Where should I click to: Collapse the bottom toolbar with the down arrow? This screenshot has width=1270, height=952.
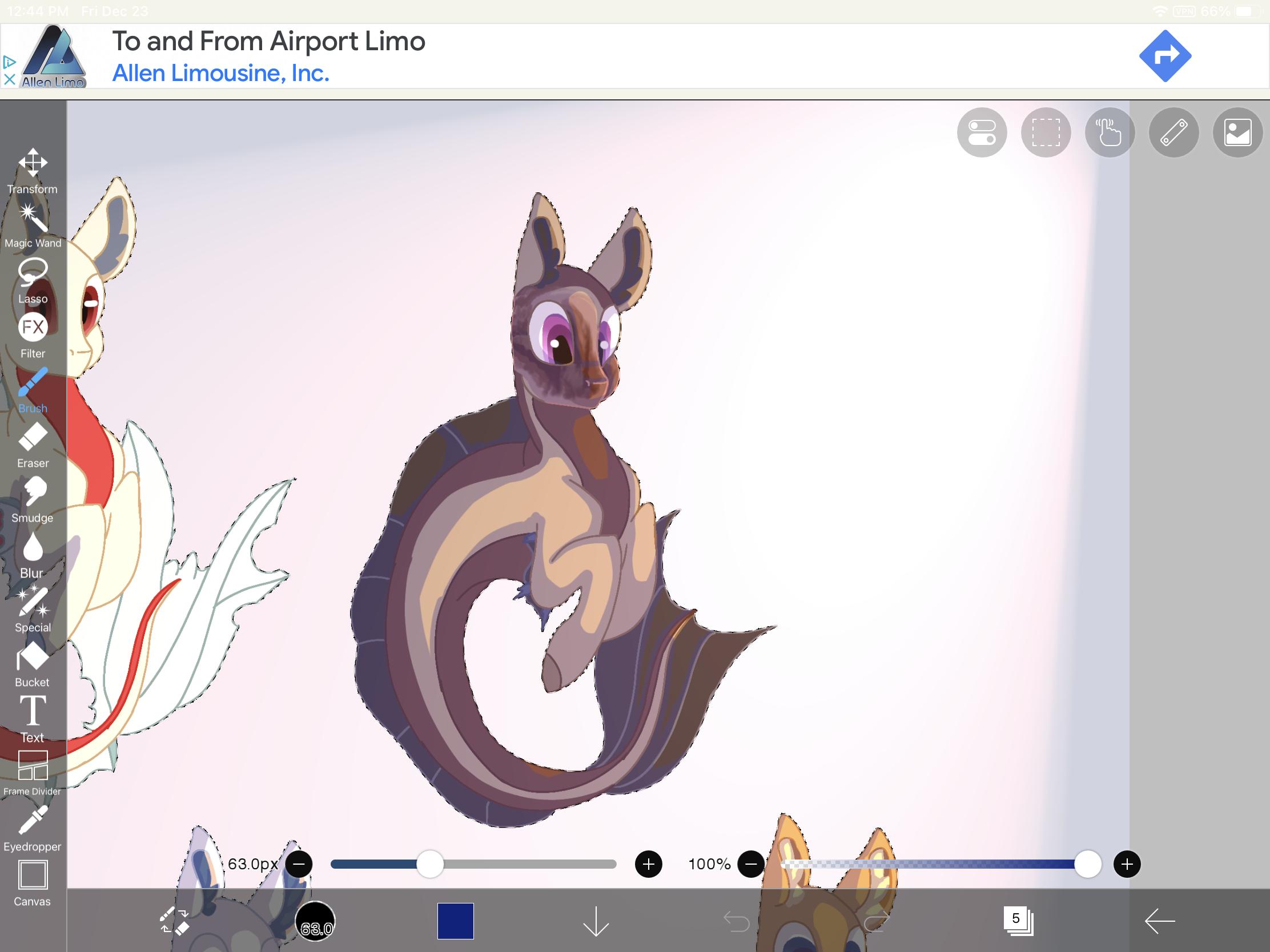tap(596, 921)
